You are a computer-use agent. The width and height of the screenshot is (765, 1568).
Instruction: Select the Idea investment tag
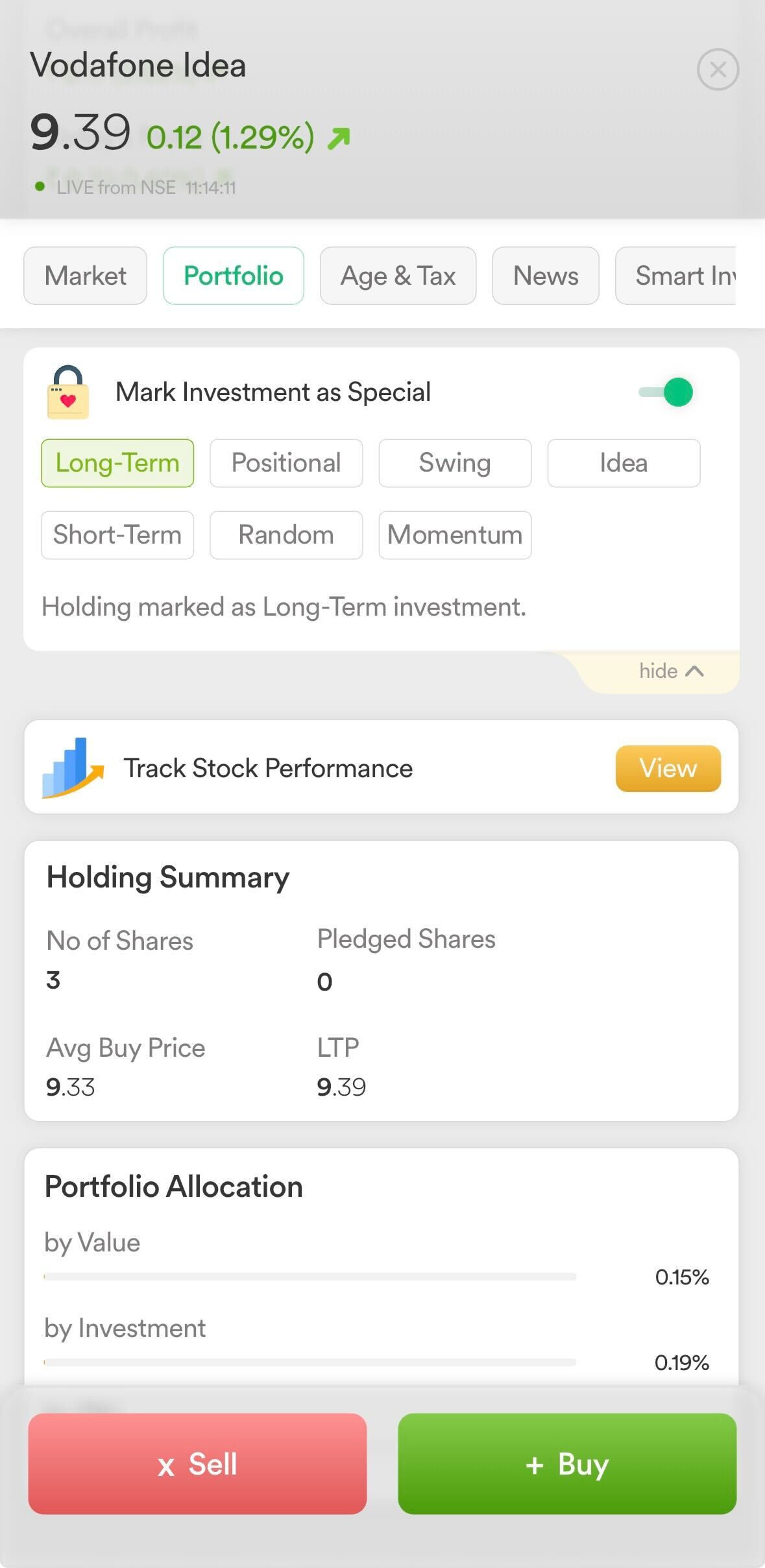[x=624, y=463]
